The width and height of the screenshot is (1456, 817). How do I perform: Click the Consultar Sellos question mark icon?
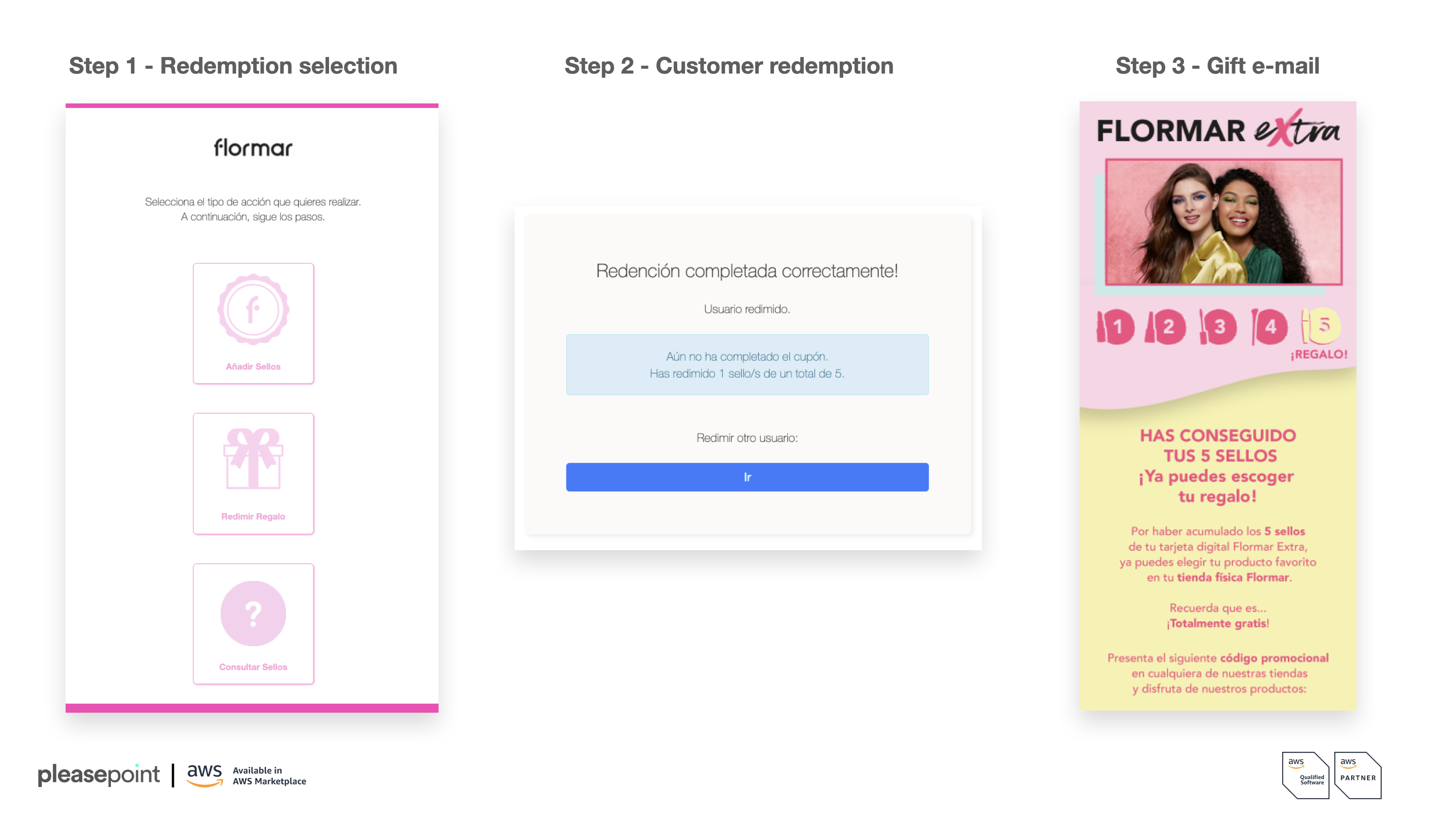253,613
